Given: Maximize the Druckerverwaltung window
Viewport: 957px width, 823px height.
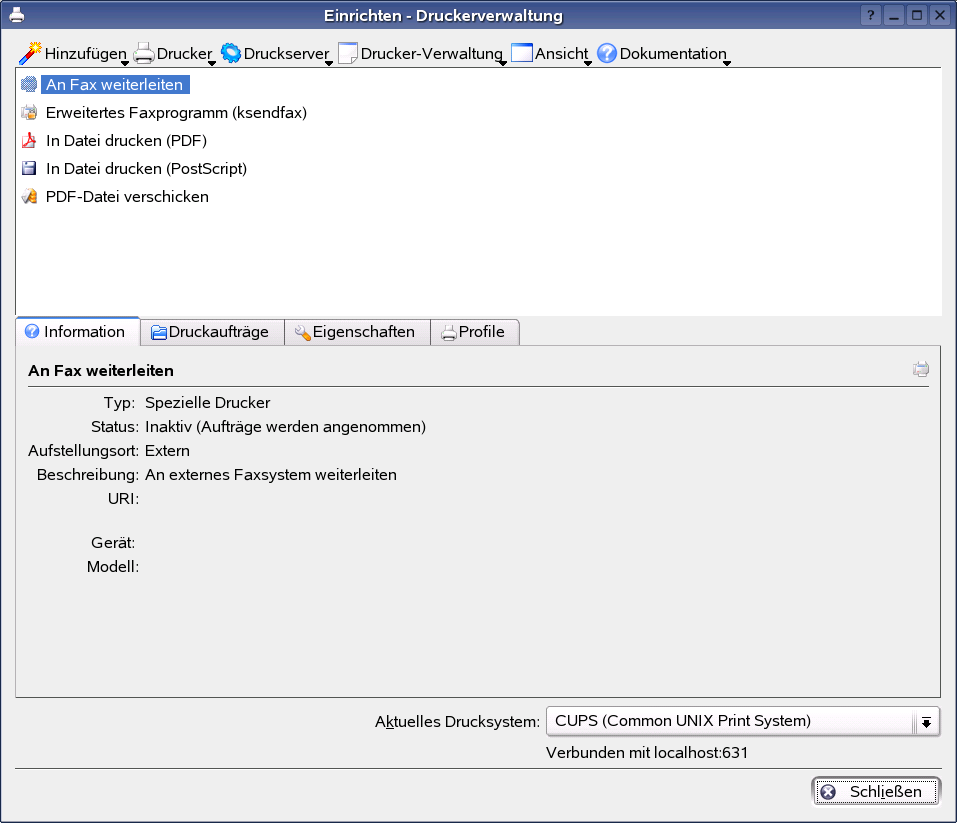Looking at the screenshot, I should 917,15.
